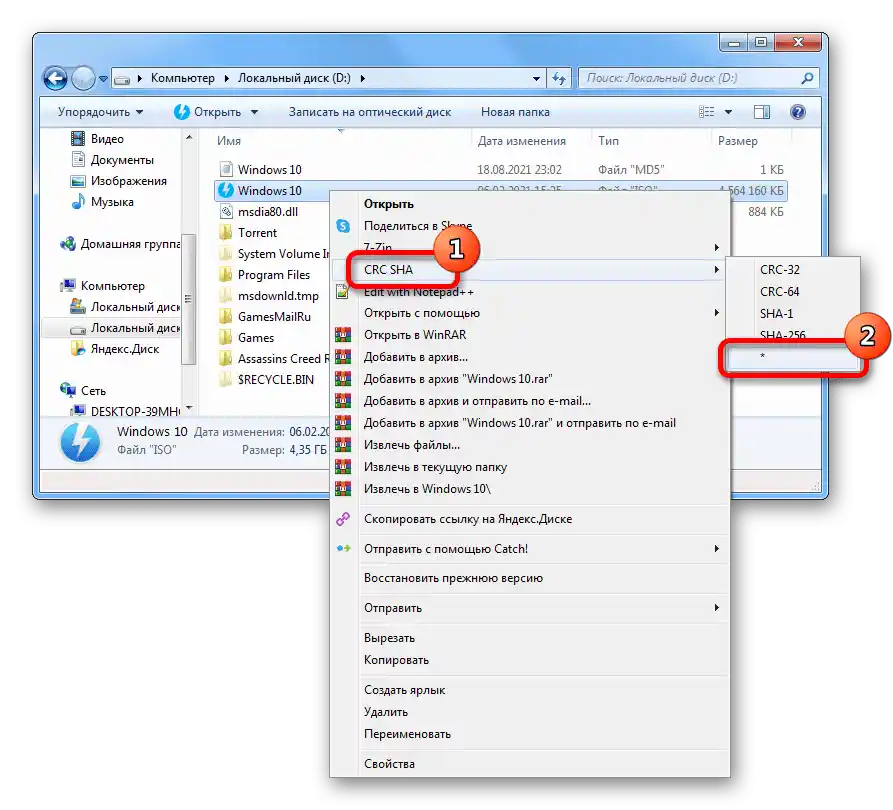Screen dimensions: 893x810
Task: Click the Windows 10 MD5 file icon
Action: 226,169
